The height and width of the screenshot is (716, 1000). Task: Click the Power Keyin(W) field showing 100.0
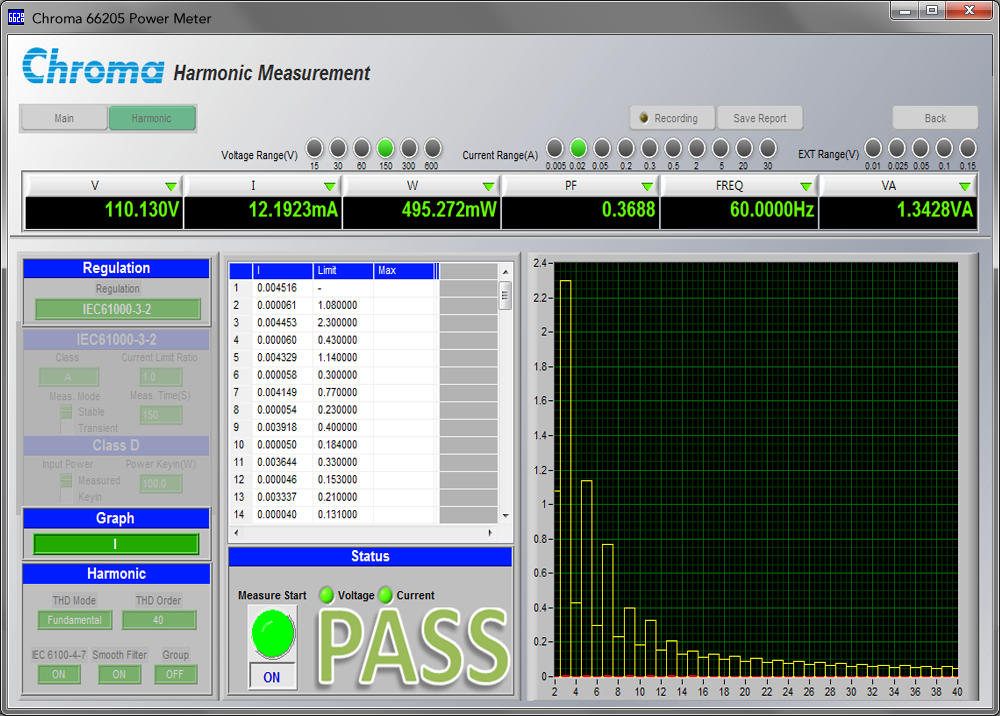point(161,483)
